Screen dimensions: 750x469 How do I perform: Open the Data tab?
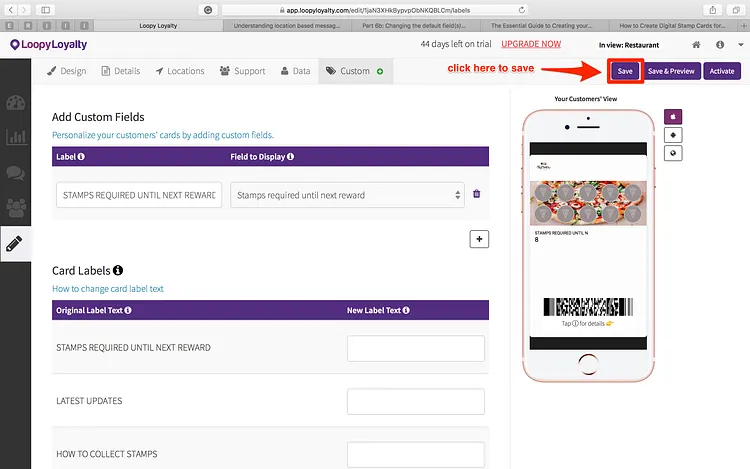pyautogui.click(x=296, y=71)
